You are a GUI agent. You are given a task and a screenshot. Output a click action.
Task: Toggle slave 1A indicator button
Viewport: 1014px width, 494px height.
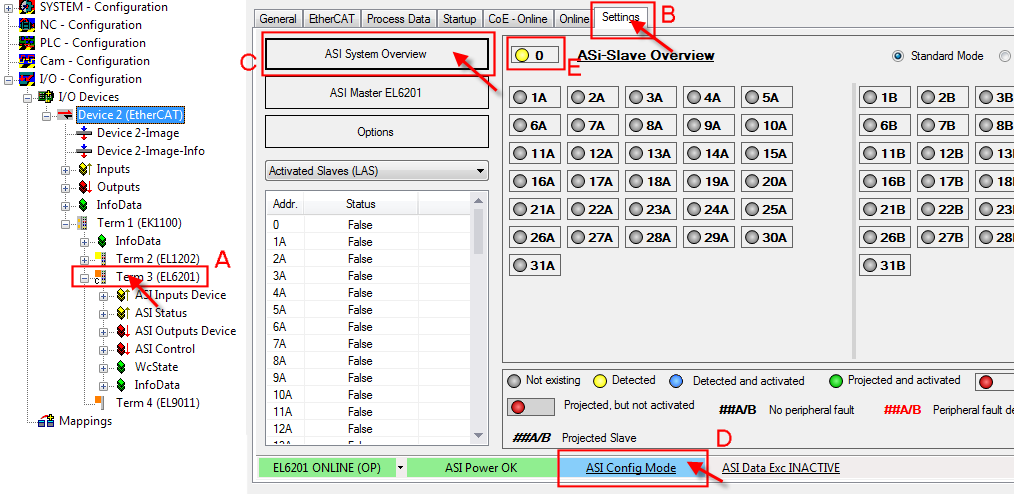(x=534, y=98)
